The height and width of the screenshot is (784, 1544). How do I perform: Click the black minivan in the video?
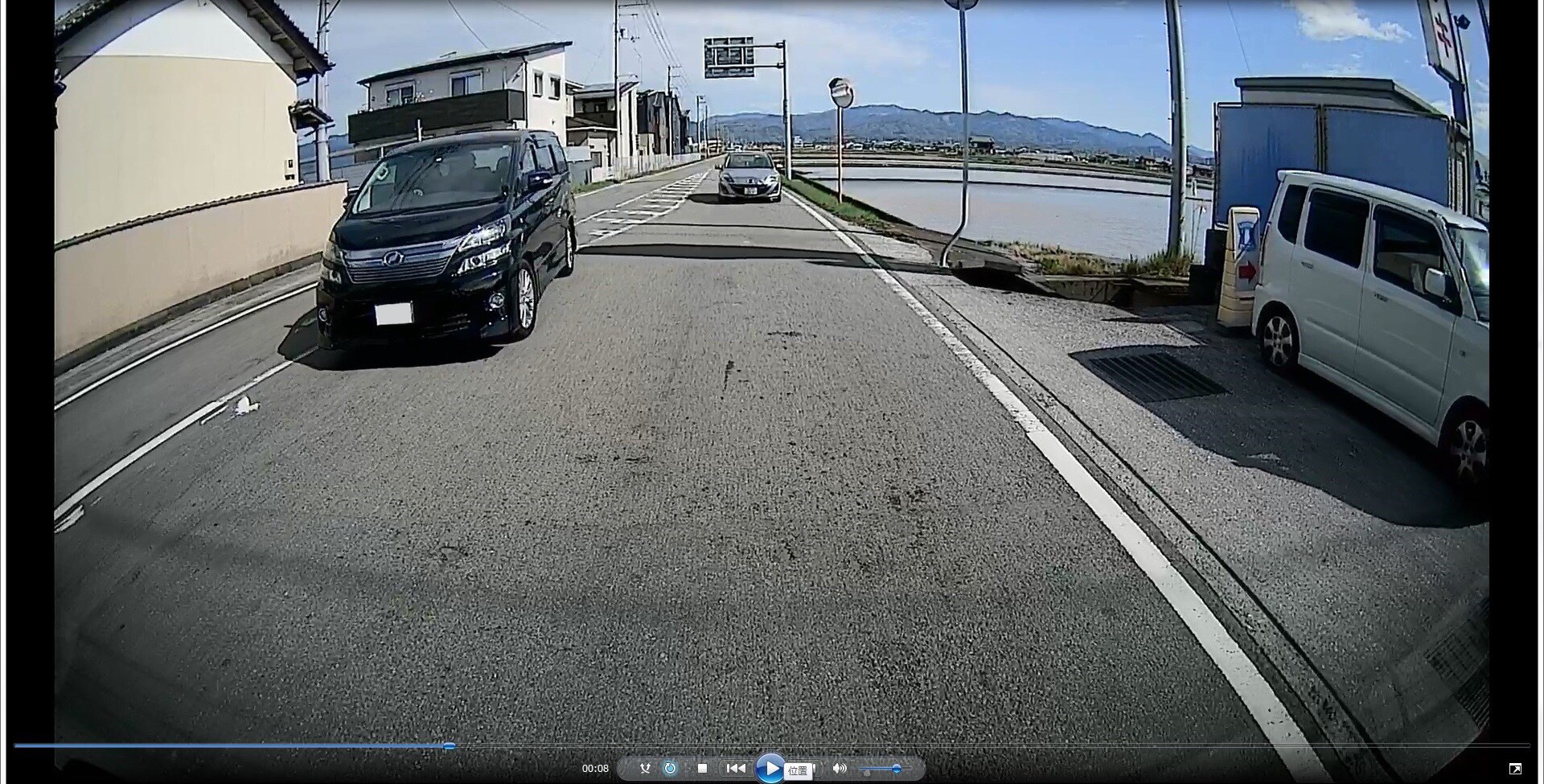click(x=446, y=241)
